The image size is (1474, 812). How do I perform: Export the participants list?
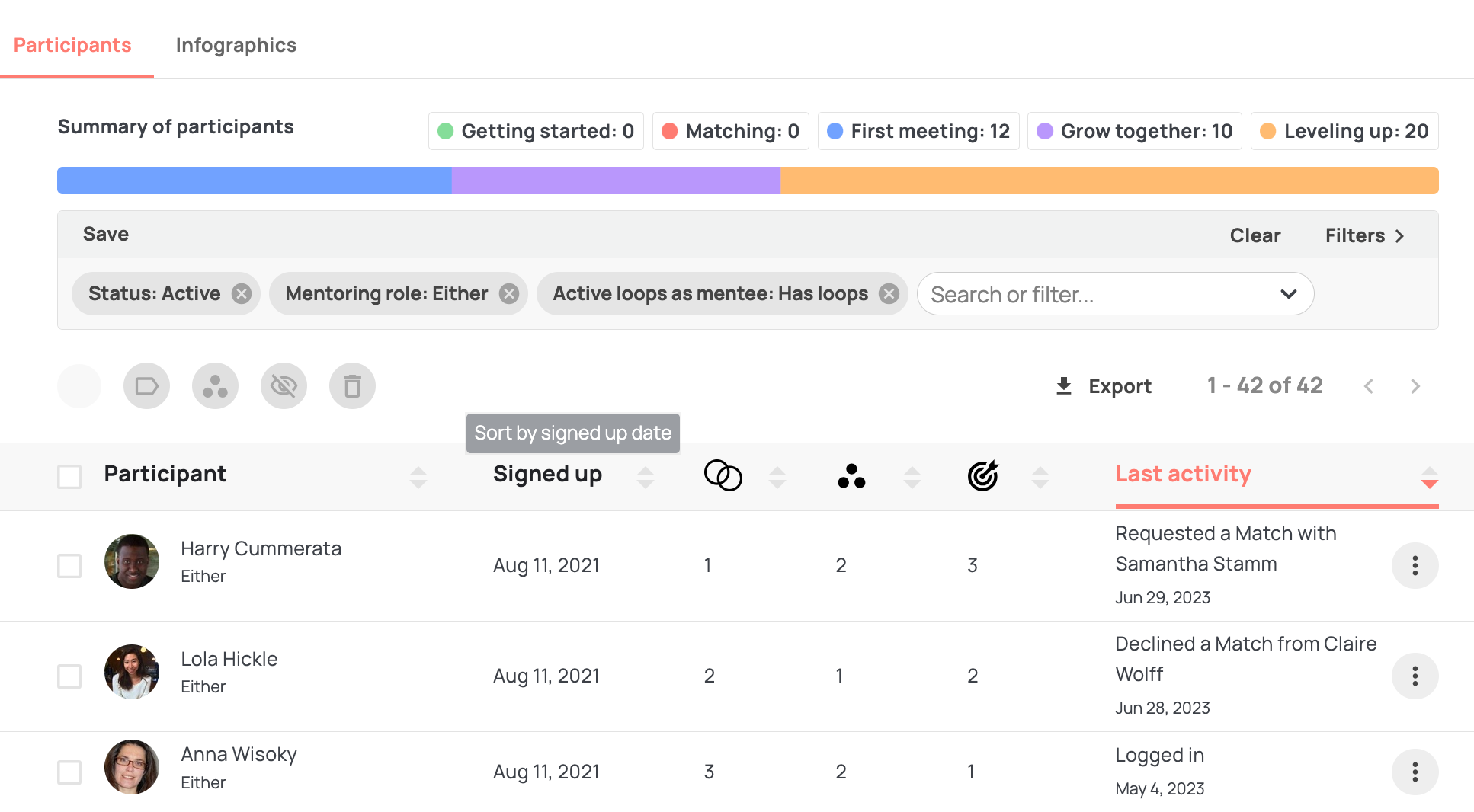(1103, 386)
